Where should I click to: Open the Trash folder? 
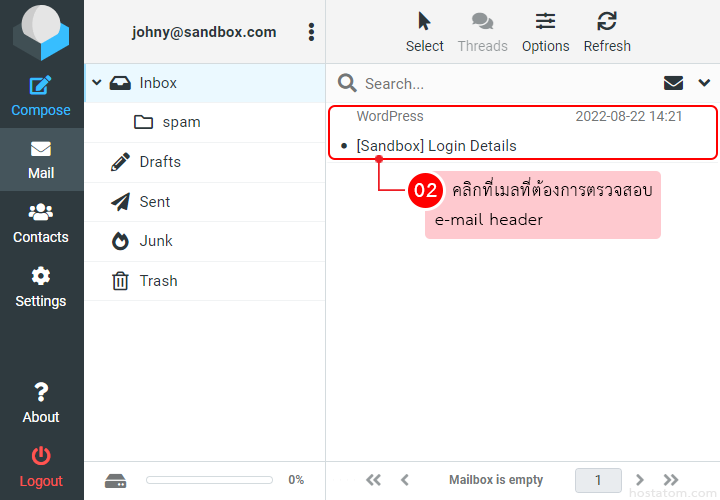tap(158, 281)
